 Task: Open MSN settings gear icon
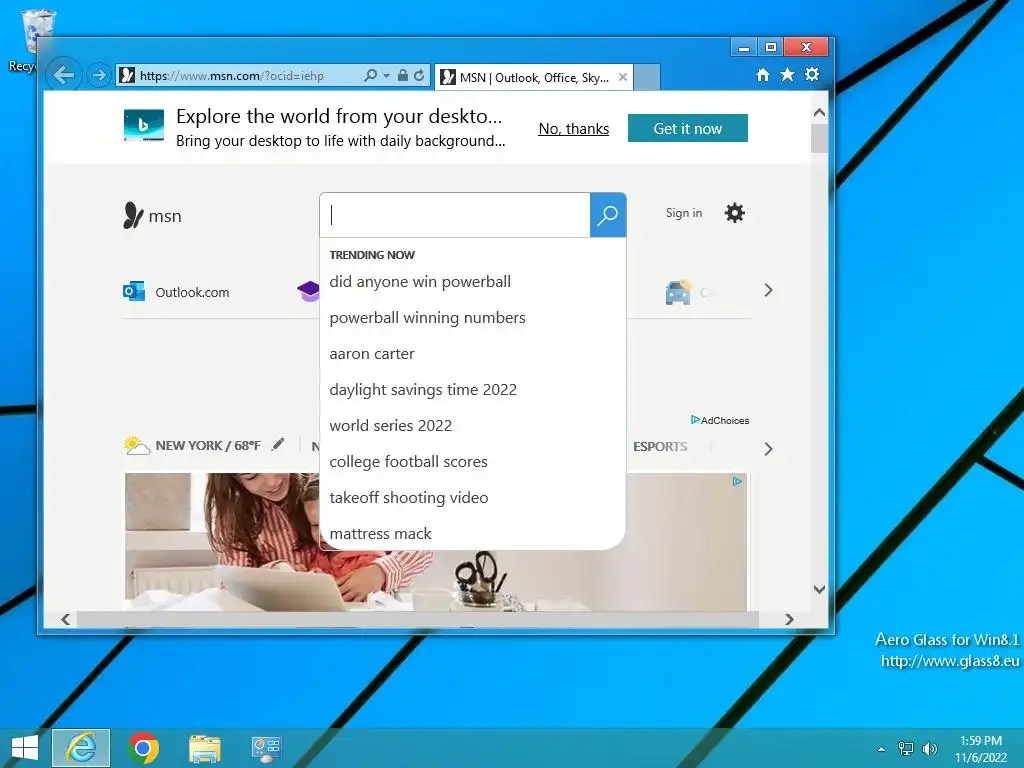pyautogui.click(x=735, y=213)
